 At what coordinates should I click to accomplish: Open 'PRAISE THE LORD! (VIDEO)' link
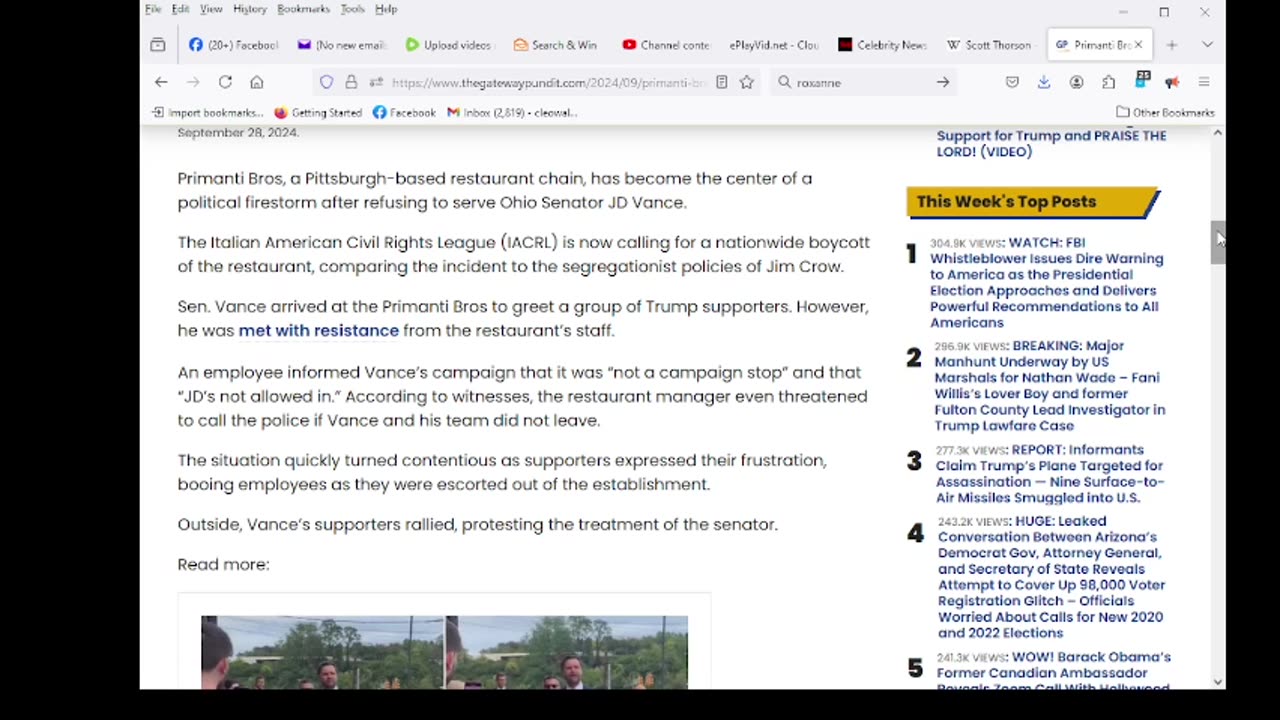coord(1051,143)
